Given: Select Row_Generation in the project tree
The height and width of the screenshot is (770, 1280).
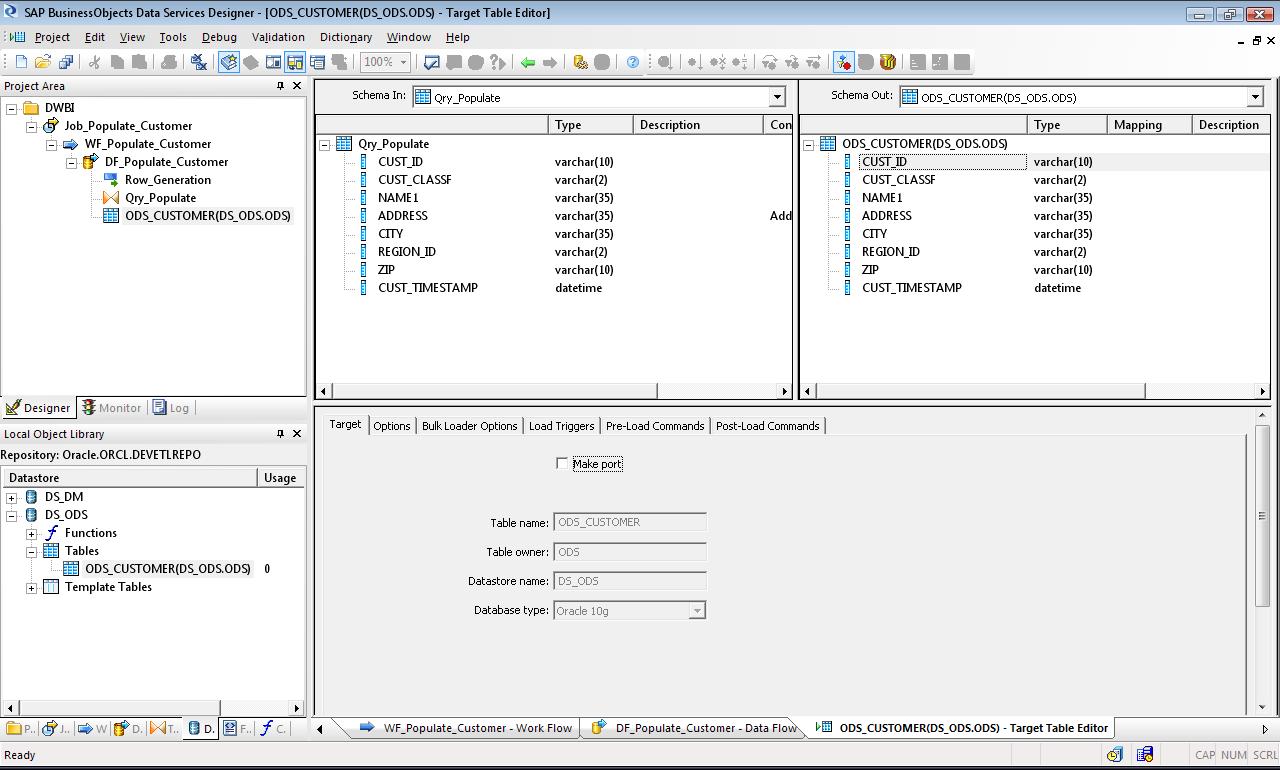Looking at the screenshot, I should pos(168,180).
